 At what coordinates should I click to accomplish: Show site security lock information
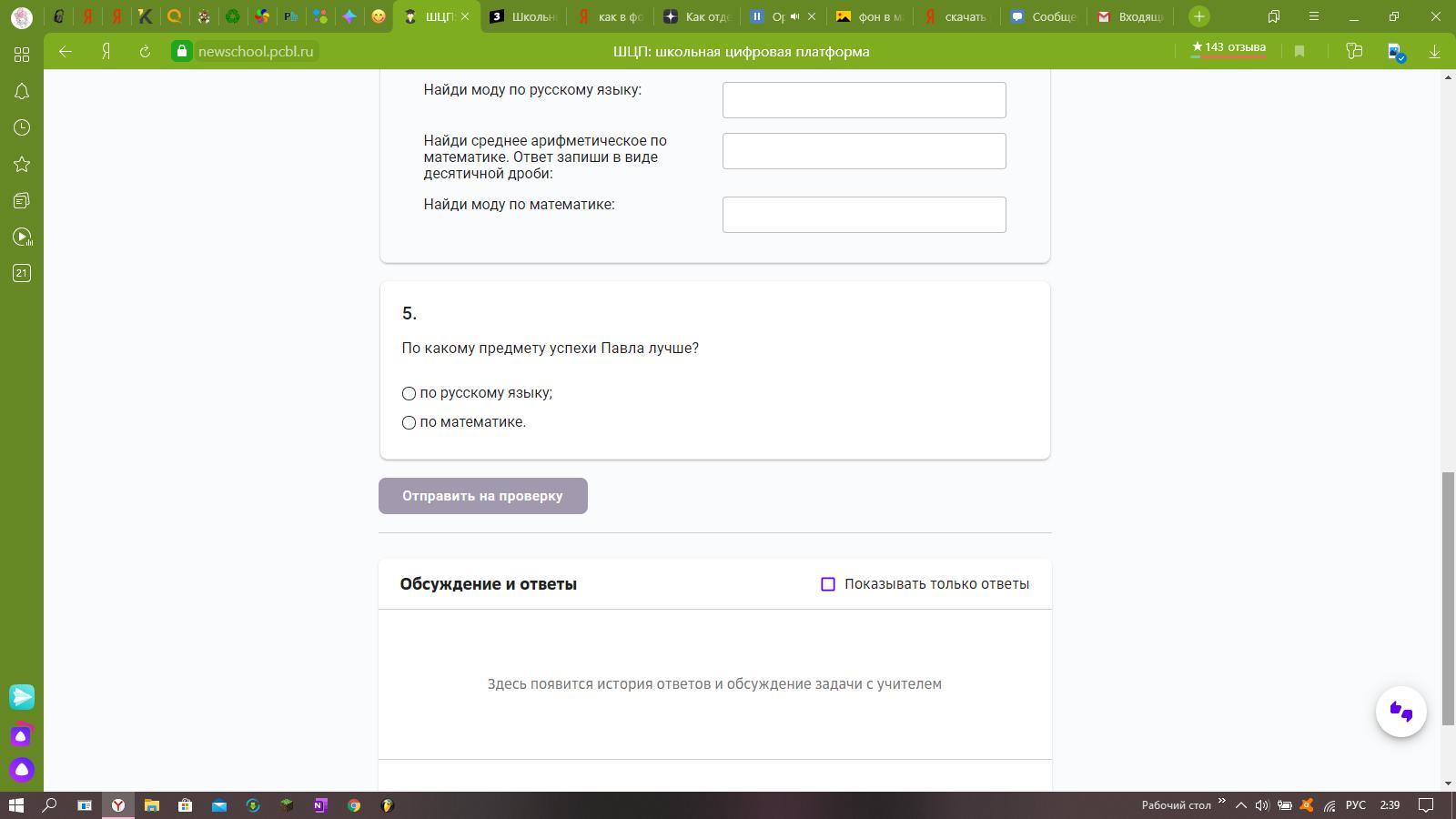click(x=182, y=52)
